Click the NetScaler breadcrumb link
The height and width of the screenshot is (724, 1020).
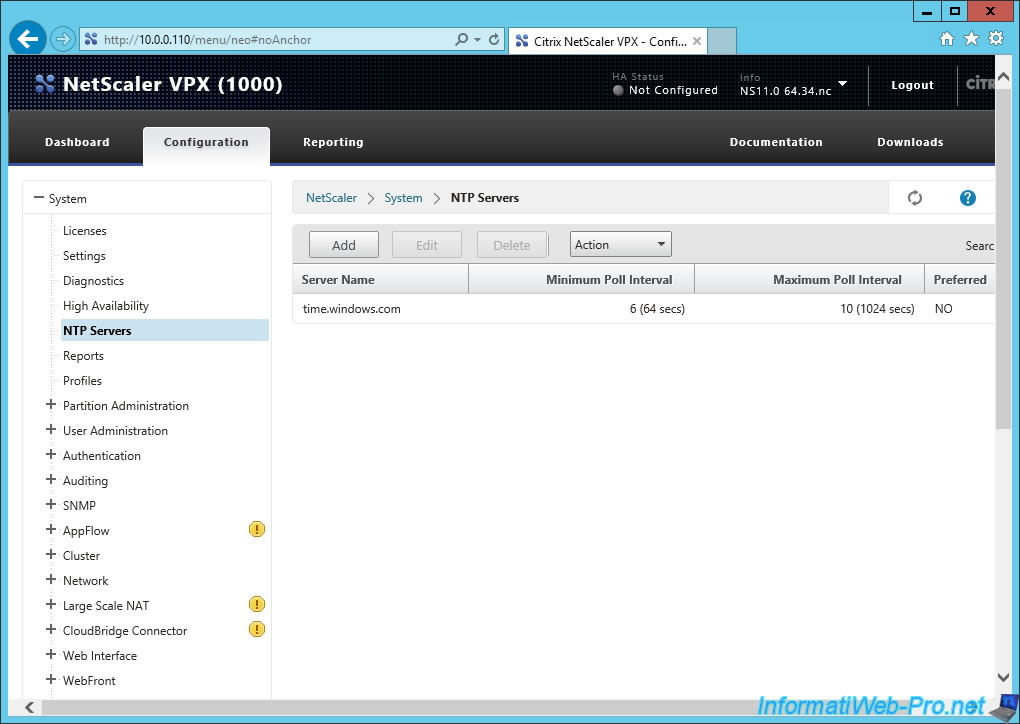click(x=331, y=198)
